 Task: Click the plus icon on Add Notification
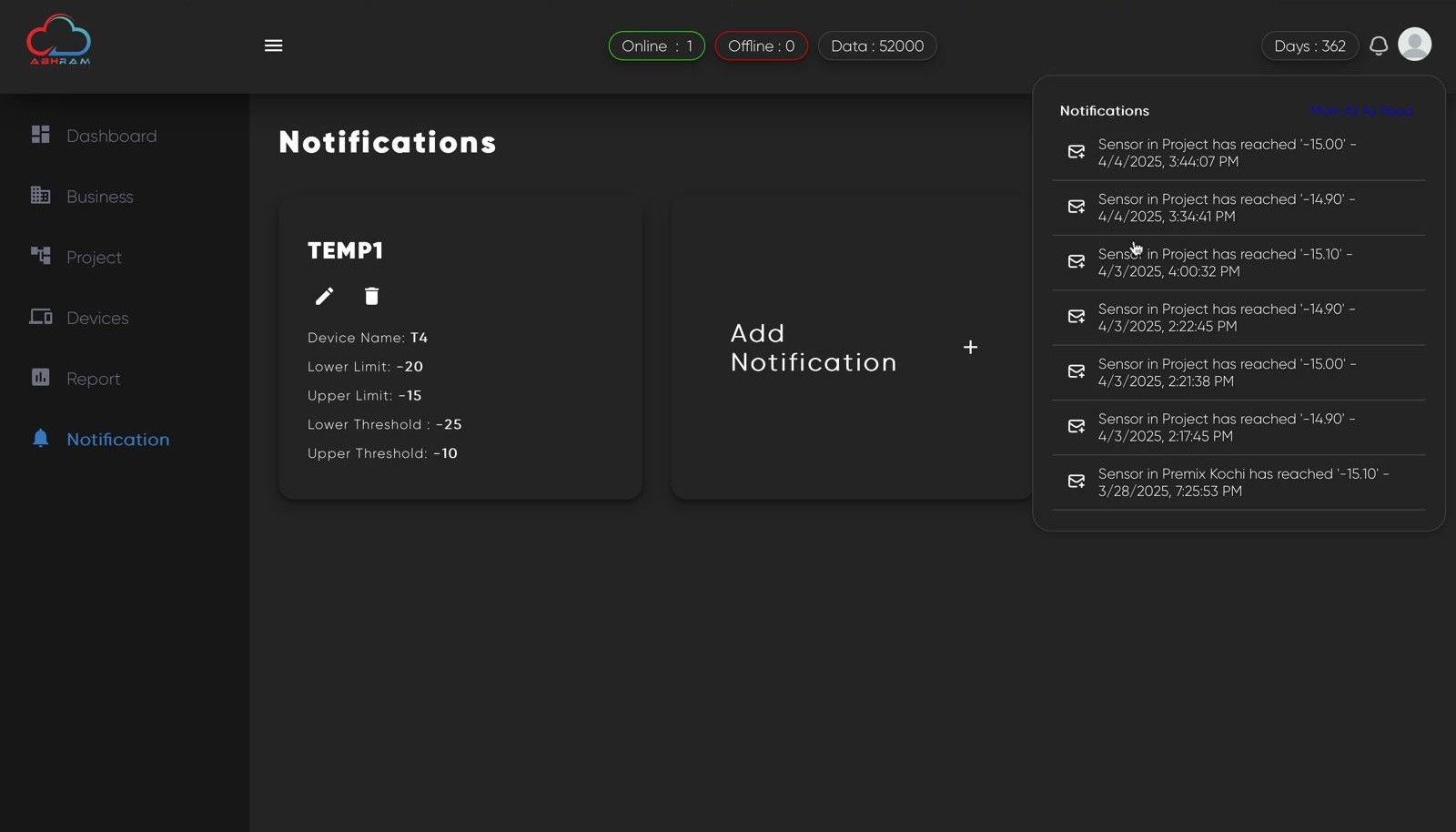click(x=970, y=347)
